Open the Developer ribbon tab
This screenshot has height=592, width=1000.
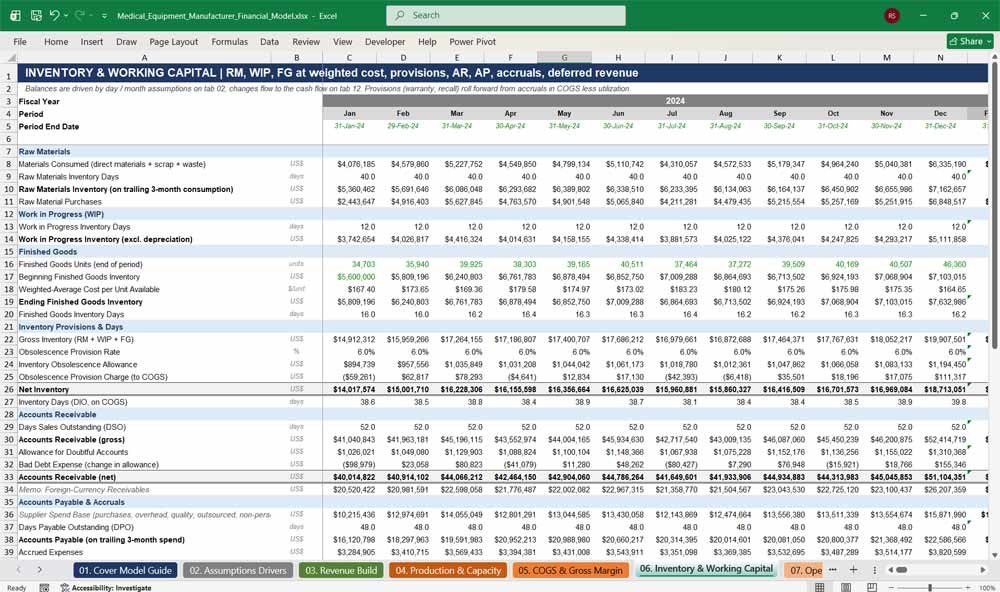385,41
